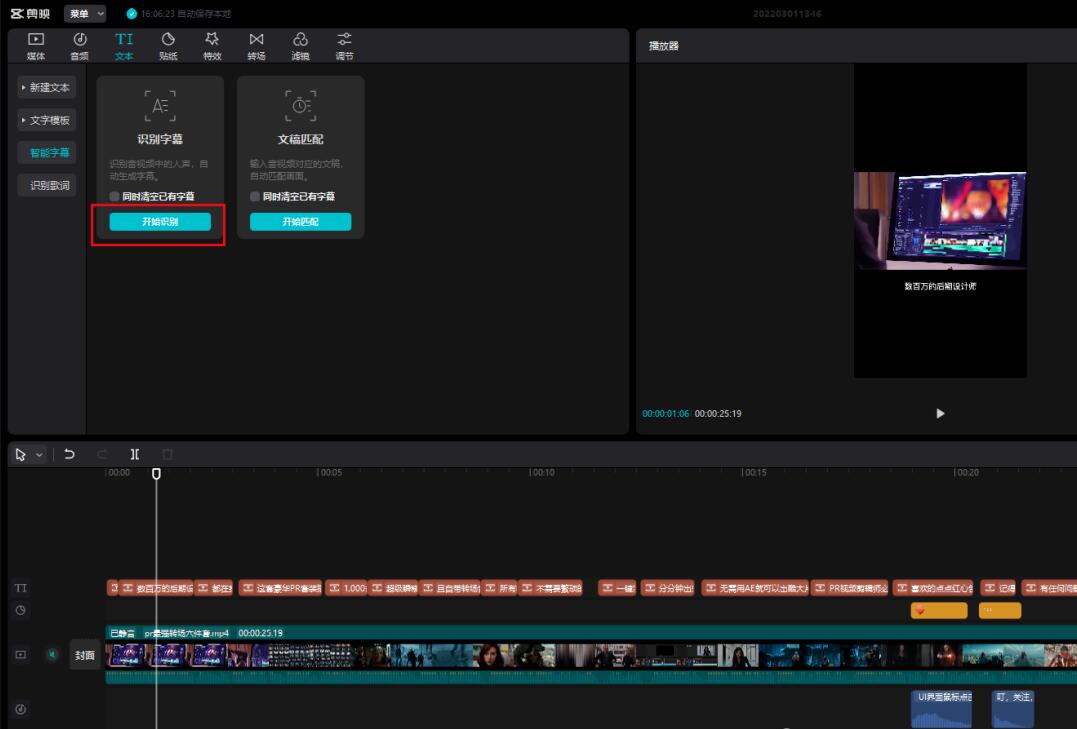The image size is (1077, 729).
Task: Check 同时清空已有字幕 under 文稿匹配
Action: 255,197
